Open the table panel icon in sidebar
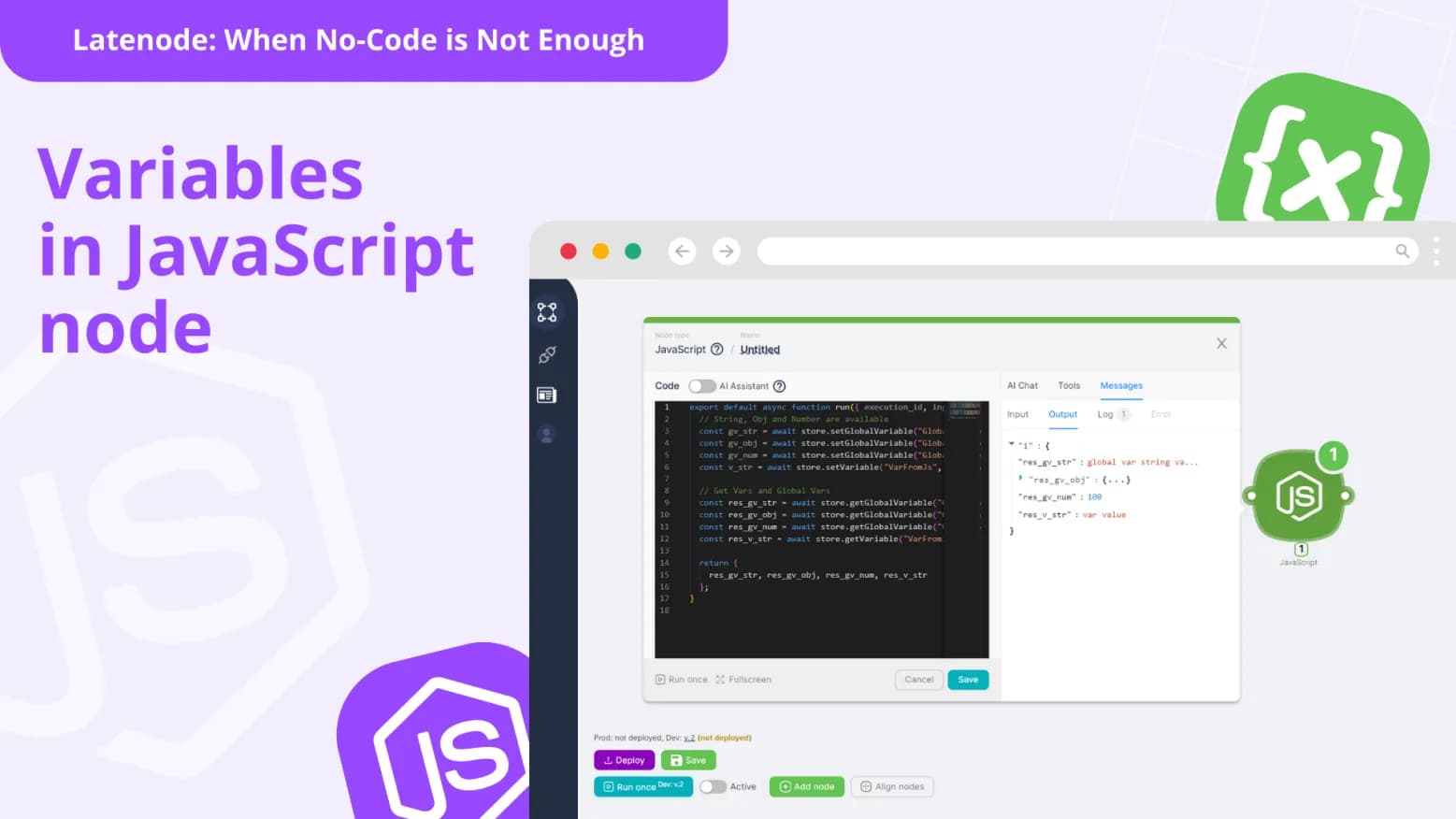Screen dimensions: 1456x819 point(547,395)
